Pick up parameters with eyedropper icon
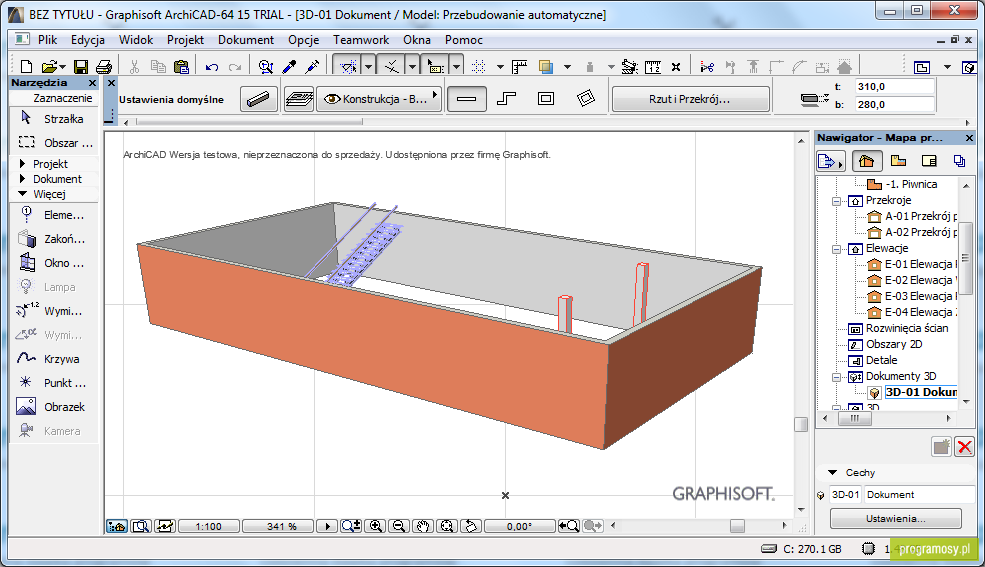The image size is (985, 567). (x=289, y=67)
